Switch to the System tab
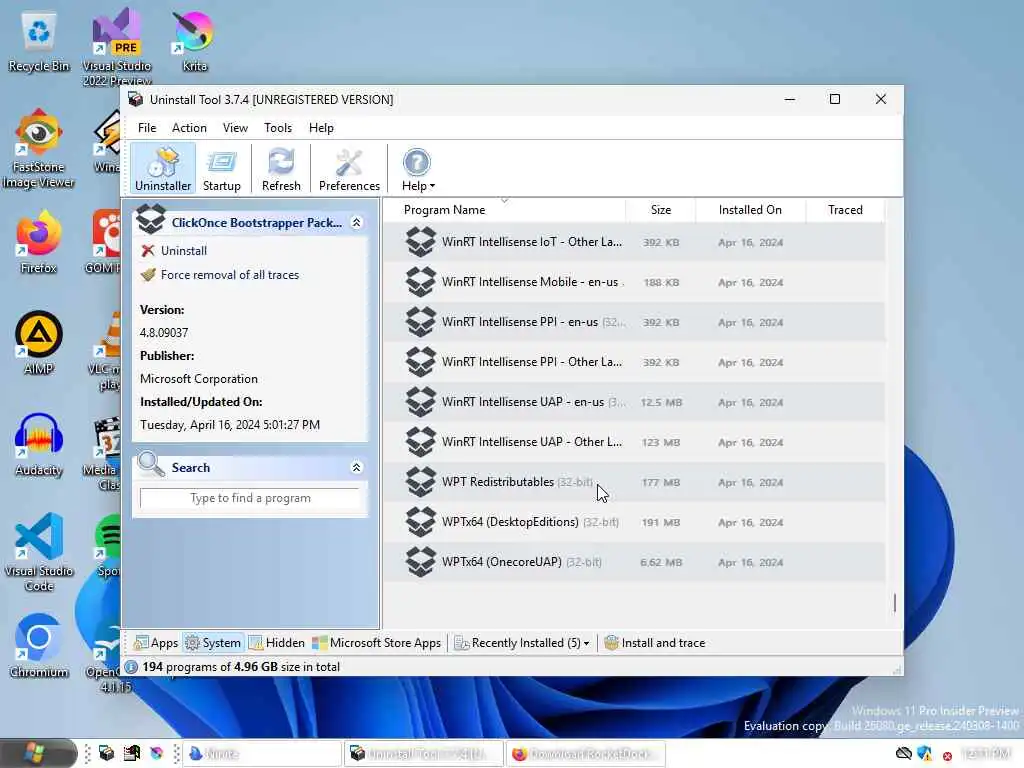 click(x=213, y=643)
